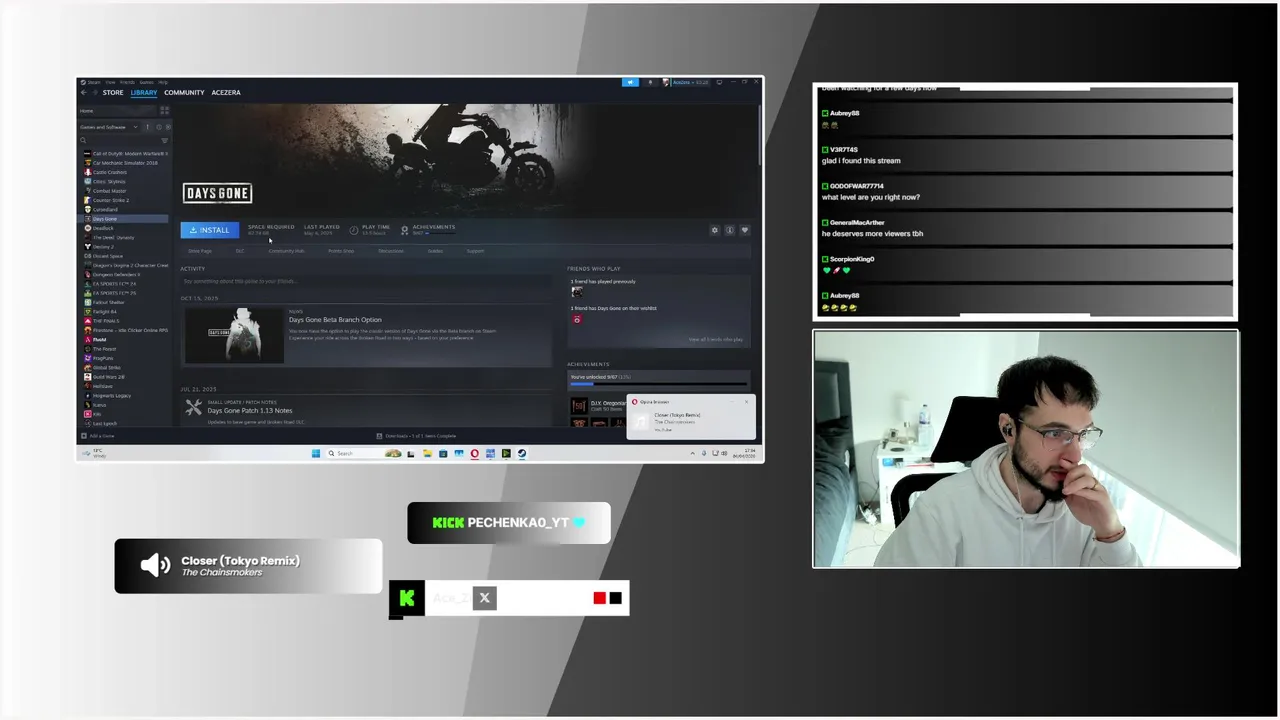Viewport: 1280px width, 720px height.
Task: Select The Forest in the library list
Action: point(125,349)
